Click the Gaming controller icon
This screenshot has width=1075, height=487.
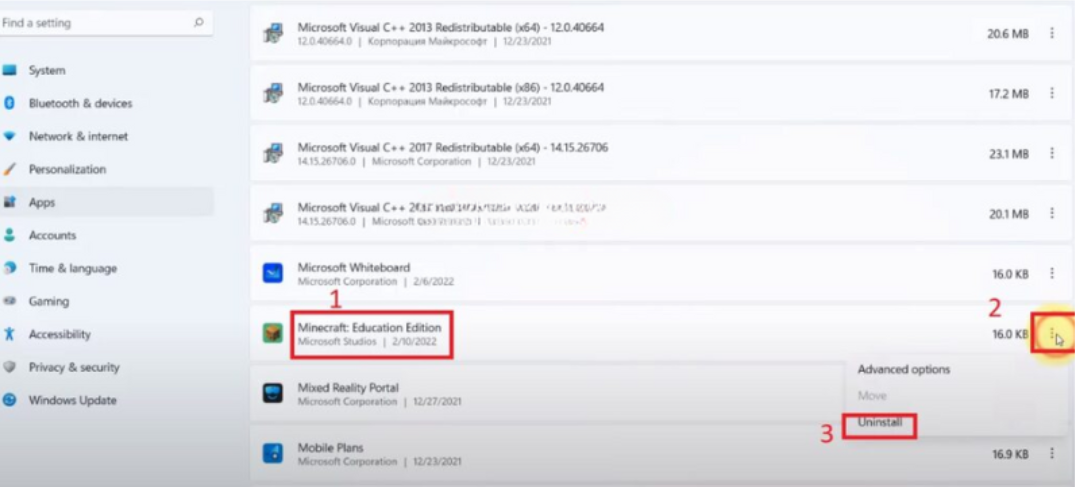[9, 301]
